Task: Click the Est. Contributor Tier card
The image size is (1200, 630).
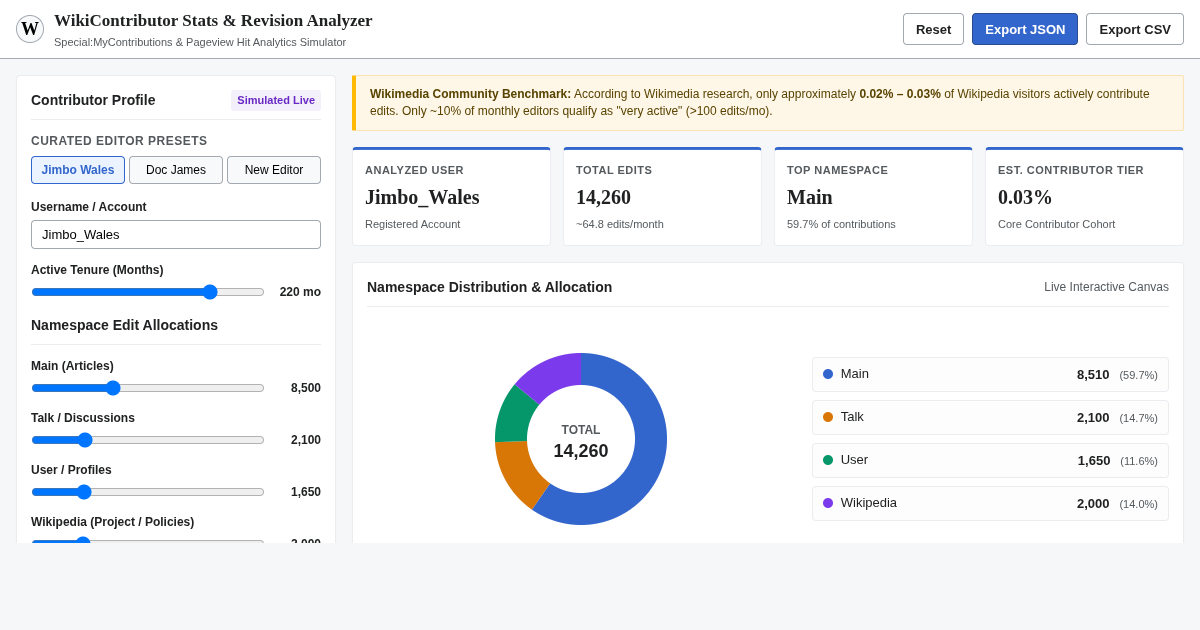Action: (x=1084, y=197)
